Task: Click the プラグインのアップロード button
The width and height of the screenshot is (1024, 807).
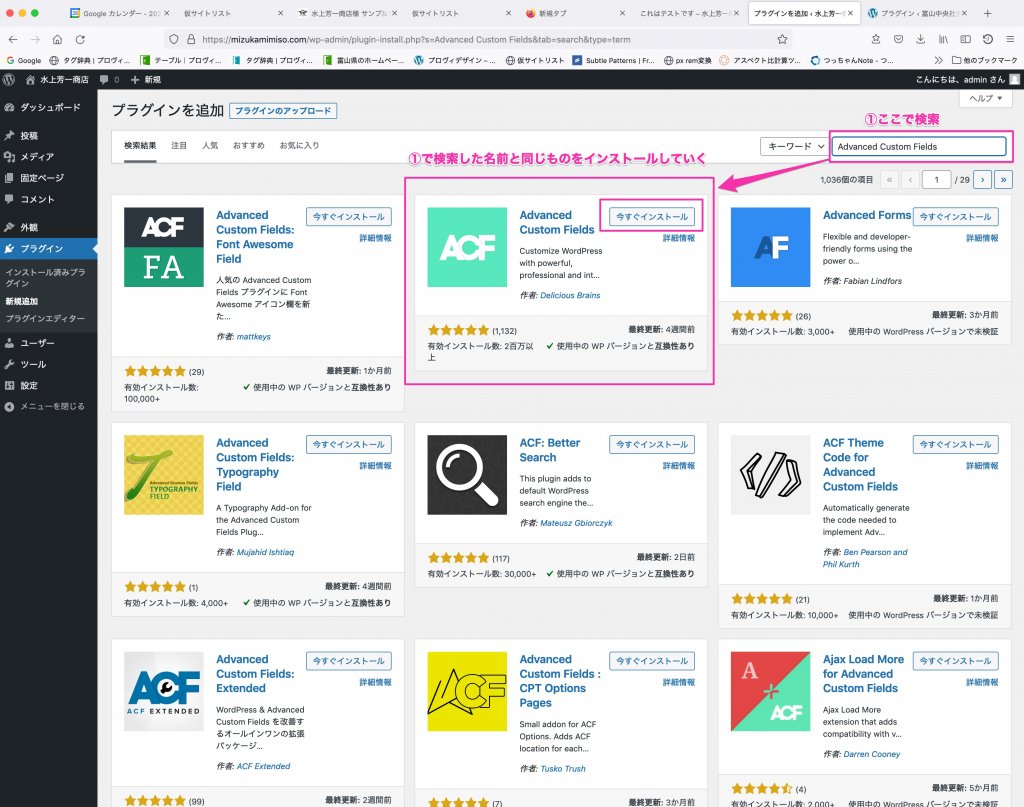Action: pos(283,111)
